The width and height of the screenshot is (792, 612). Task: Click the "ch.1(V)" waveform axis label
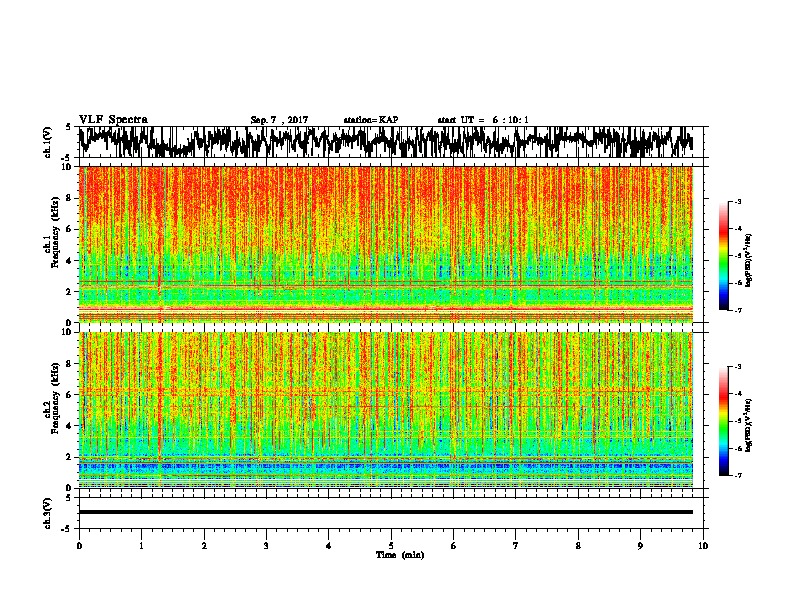click(48, 142)
